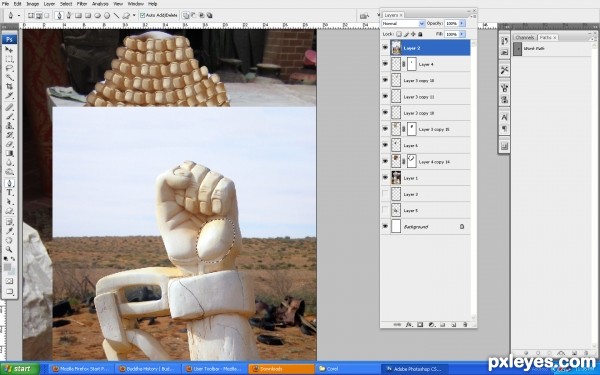Choose the Freeform Pen option
Screen dimensions: 600x375
click(x=69, y=15)
